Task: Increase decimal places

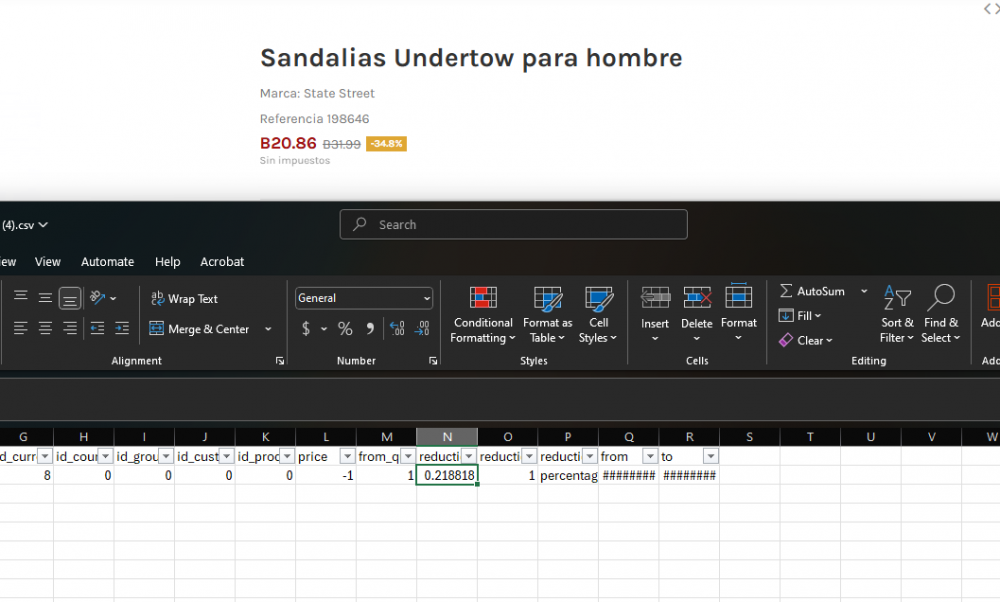Action: 397,328
